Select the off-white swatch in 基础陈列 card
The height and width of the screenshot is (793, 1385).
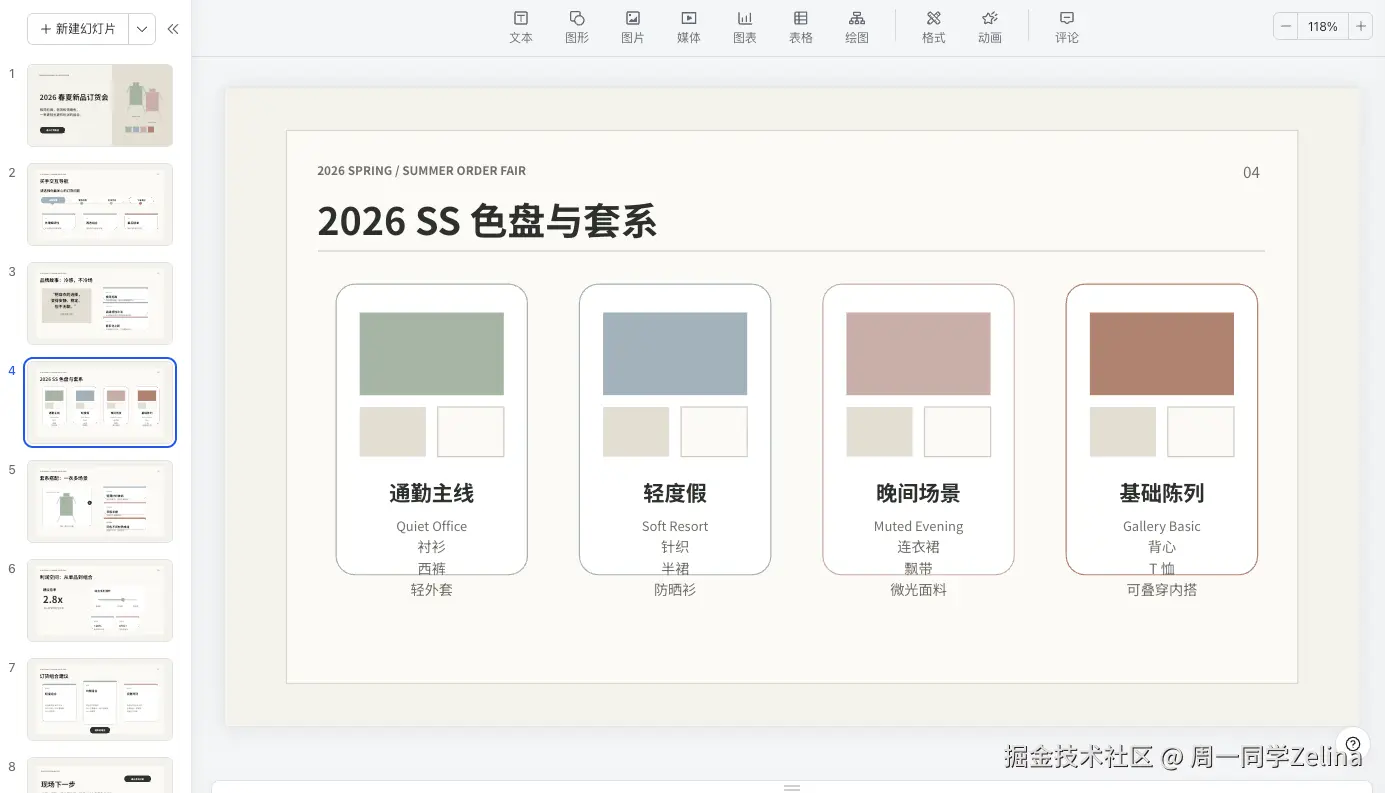coord(1201,432)
